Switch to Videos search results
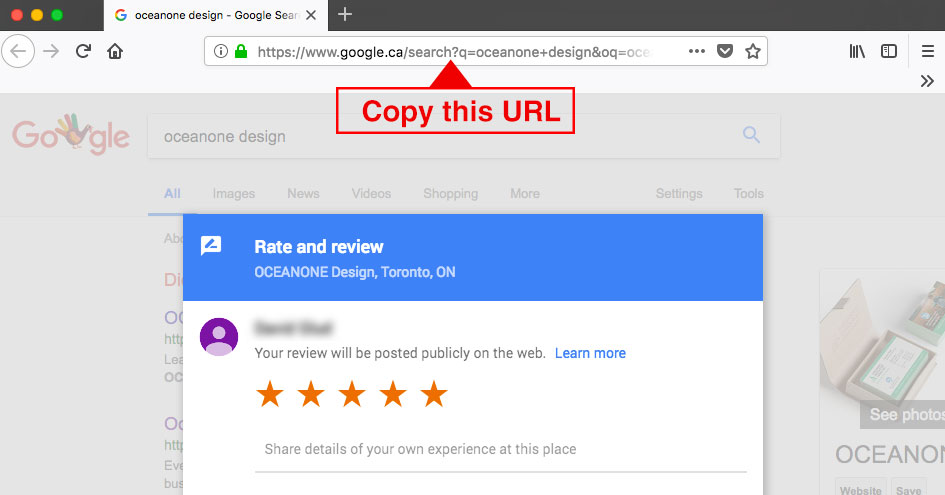The height and width of the screenshot is (495, 945). (x=371, y=194)
